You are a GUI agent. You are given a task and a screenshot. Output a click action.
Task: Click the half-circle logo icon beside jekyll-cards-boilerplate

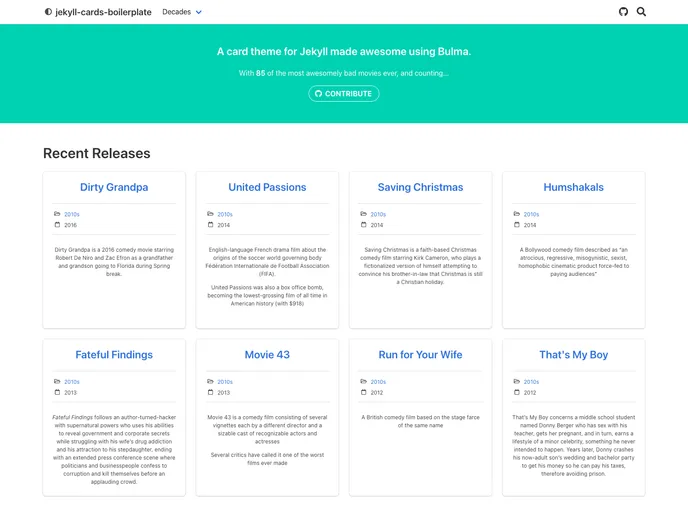pyautogui.click(x=48, y=12)
